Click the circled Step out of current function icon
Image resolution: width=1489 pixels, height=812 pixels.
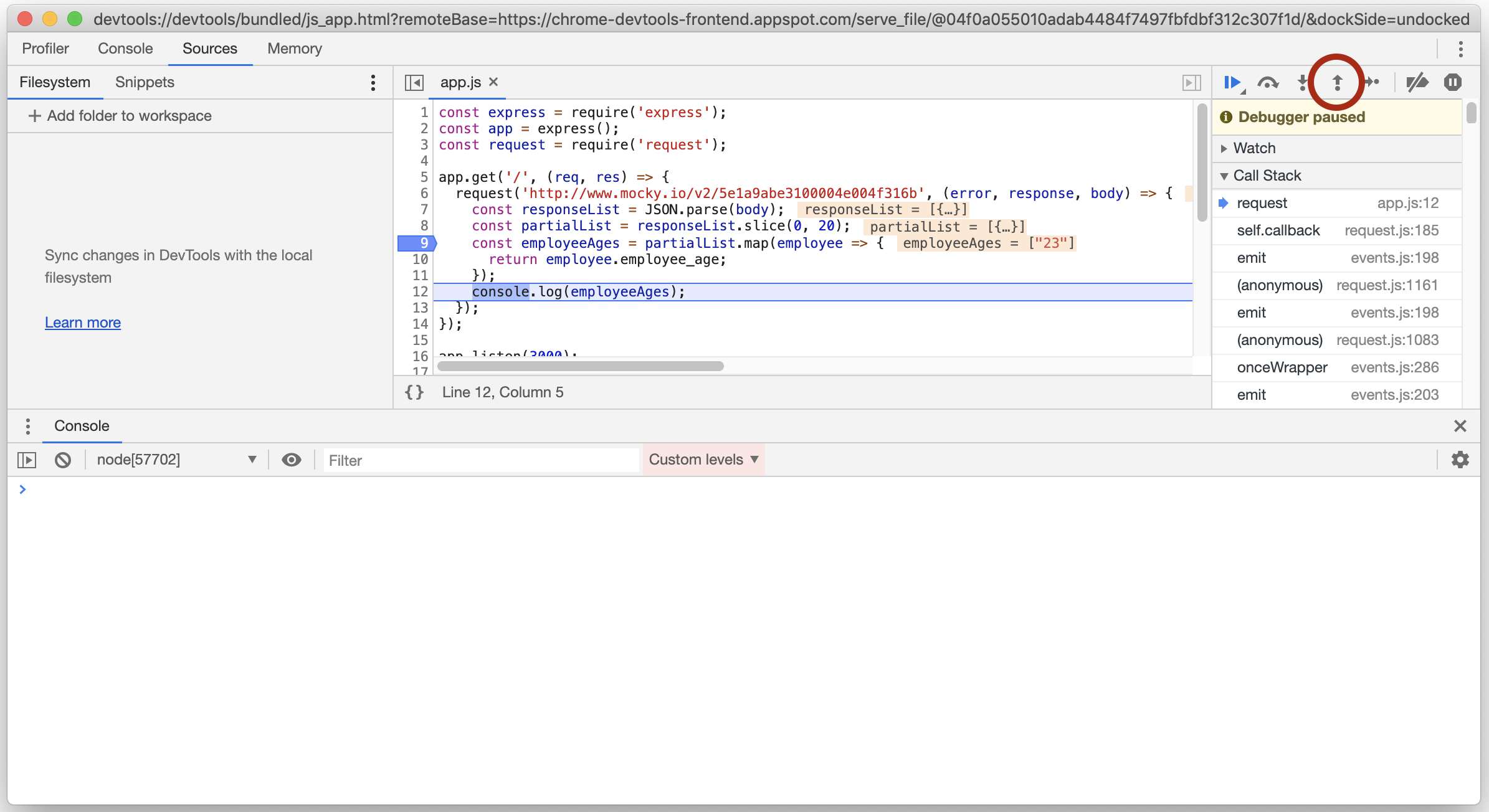point(1337,82)
